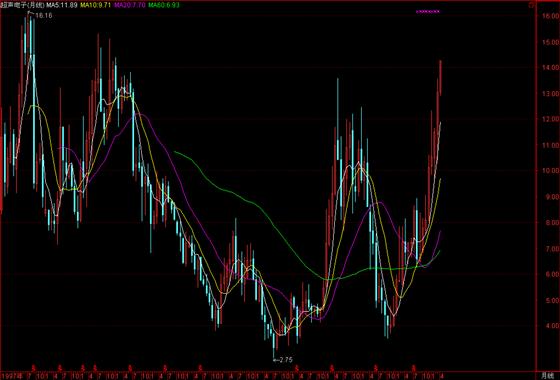Open the monthly period selector at bottom right
Screen dimensions: 560x380
[x=547, y=376]
